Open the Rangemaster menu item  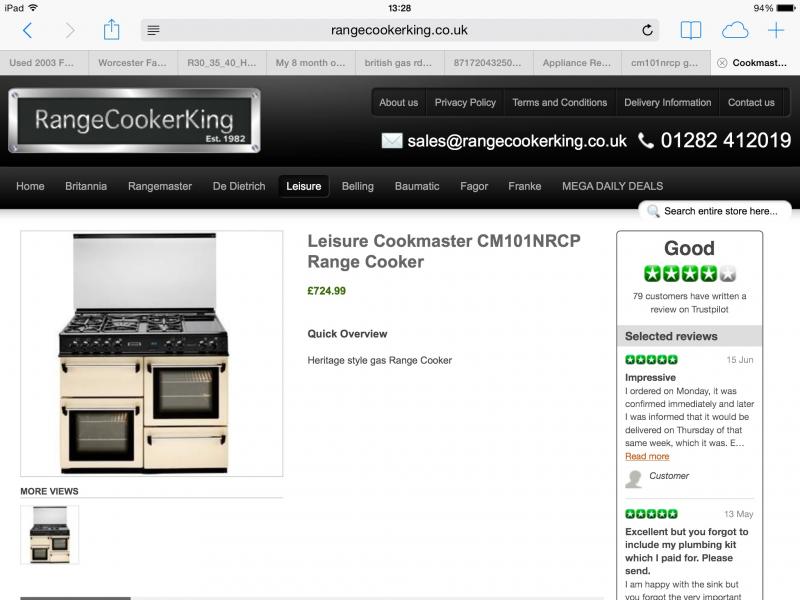pos(160,186)
